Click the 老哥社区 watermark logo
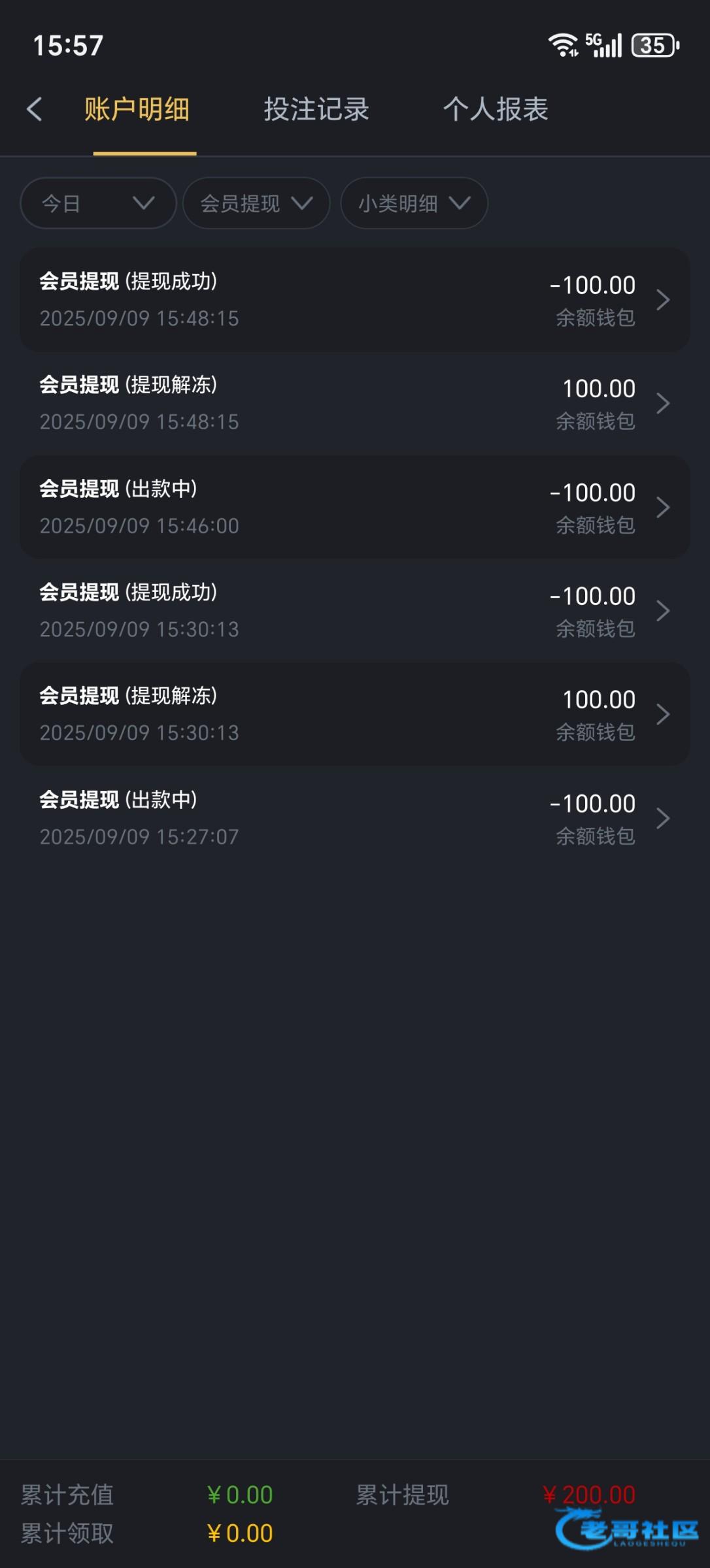 [628, 1530]
